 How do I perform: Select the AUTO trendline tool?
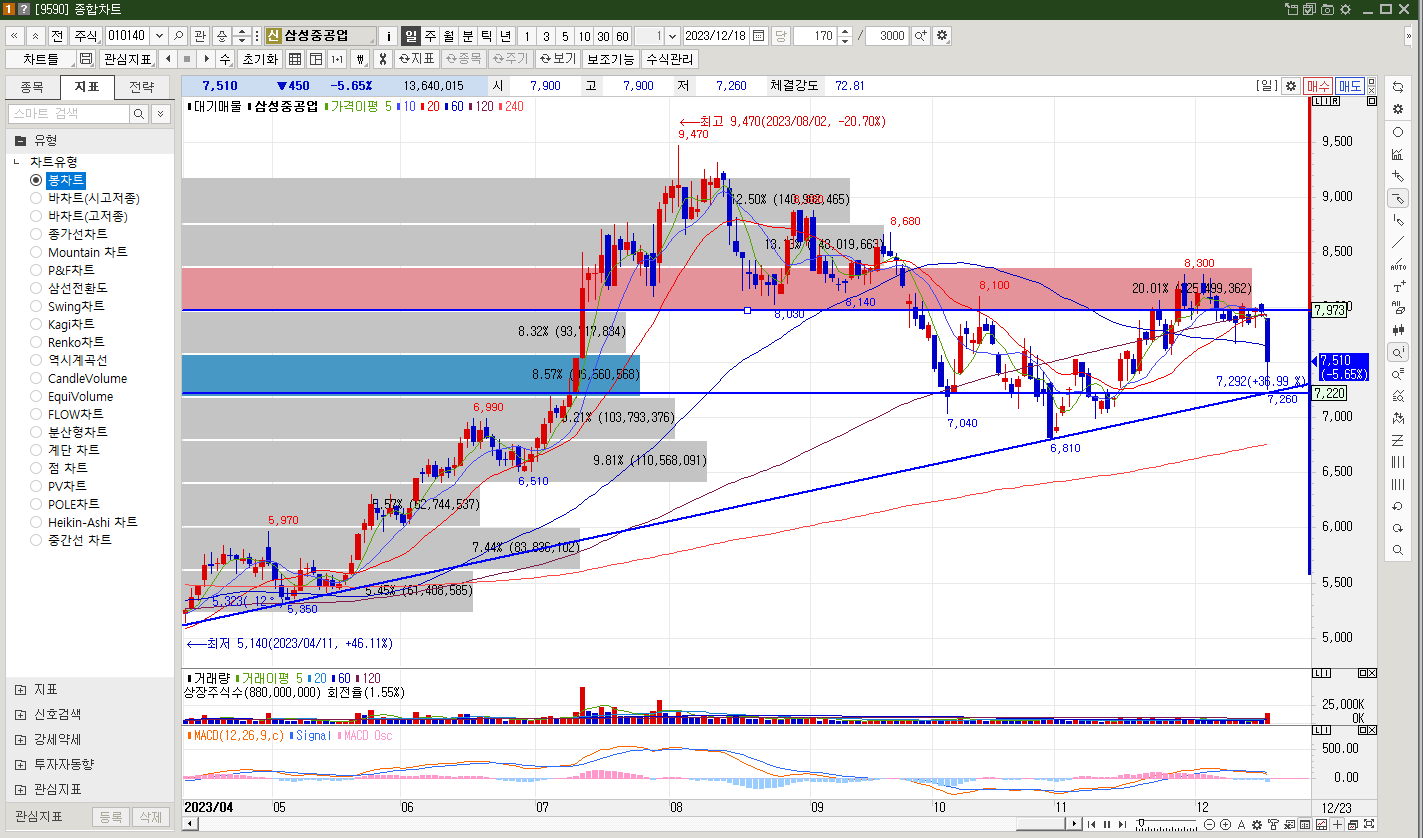pyautogui.click(x=1398, y=264)
